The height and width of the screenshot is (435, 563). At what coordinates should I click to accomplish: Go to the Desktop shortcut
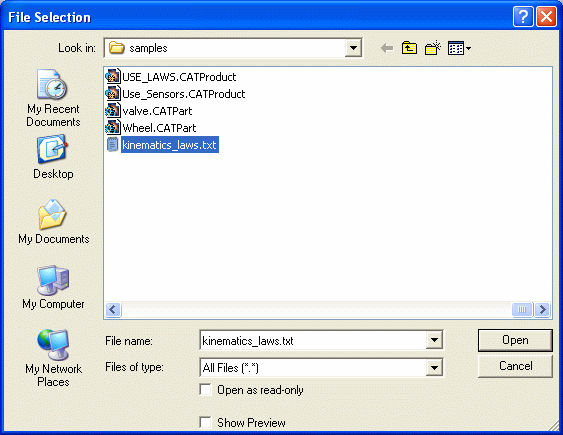53,157
